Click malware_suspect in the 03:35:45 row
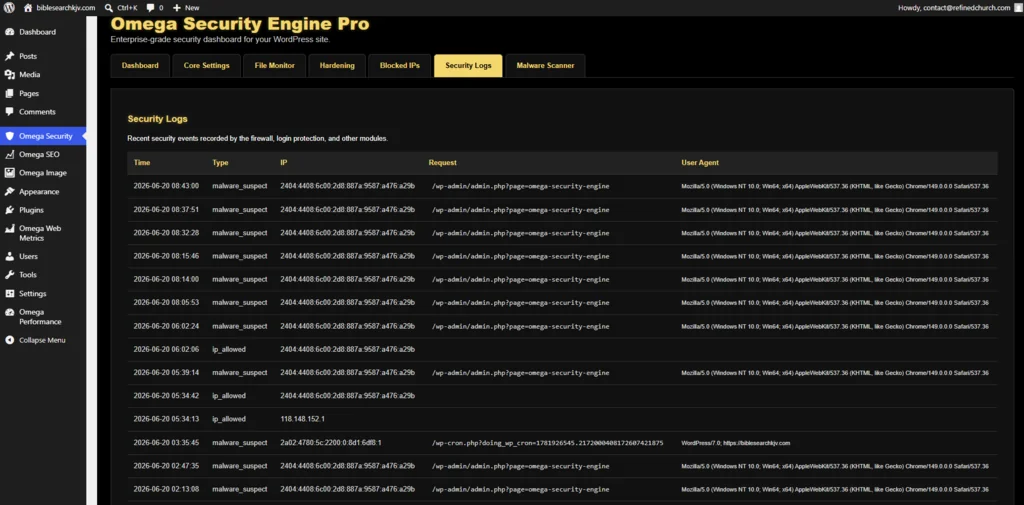Viewport: 1024px width, 505px height. click(x=240, y=442)
